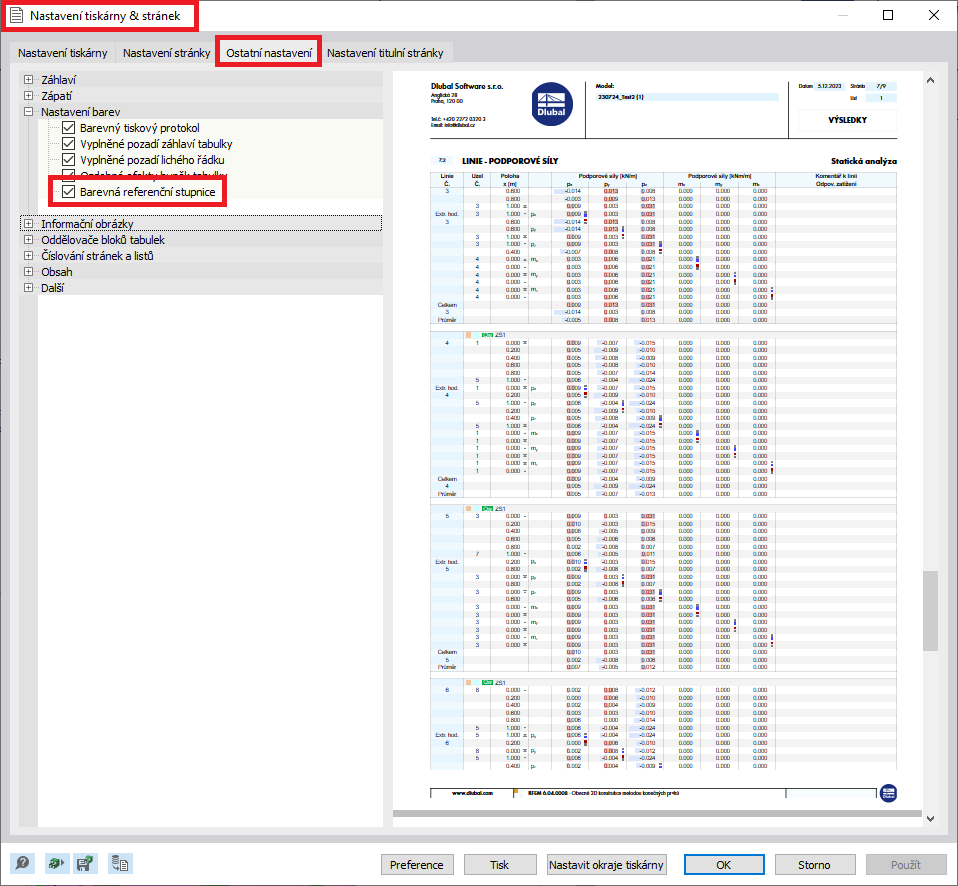Click the Tisk button
This screenshot has height=886, width=958.
click(x=499, y=865)
